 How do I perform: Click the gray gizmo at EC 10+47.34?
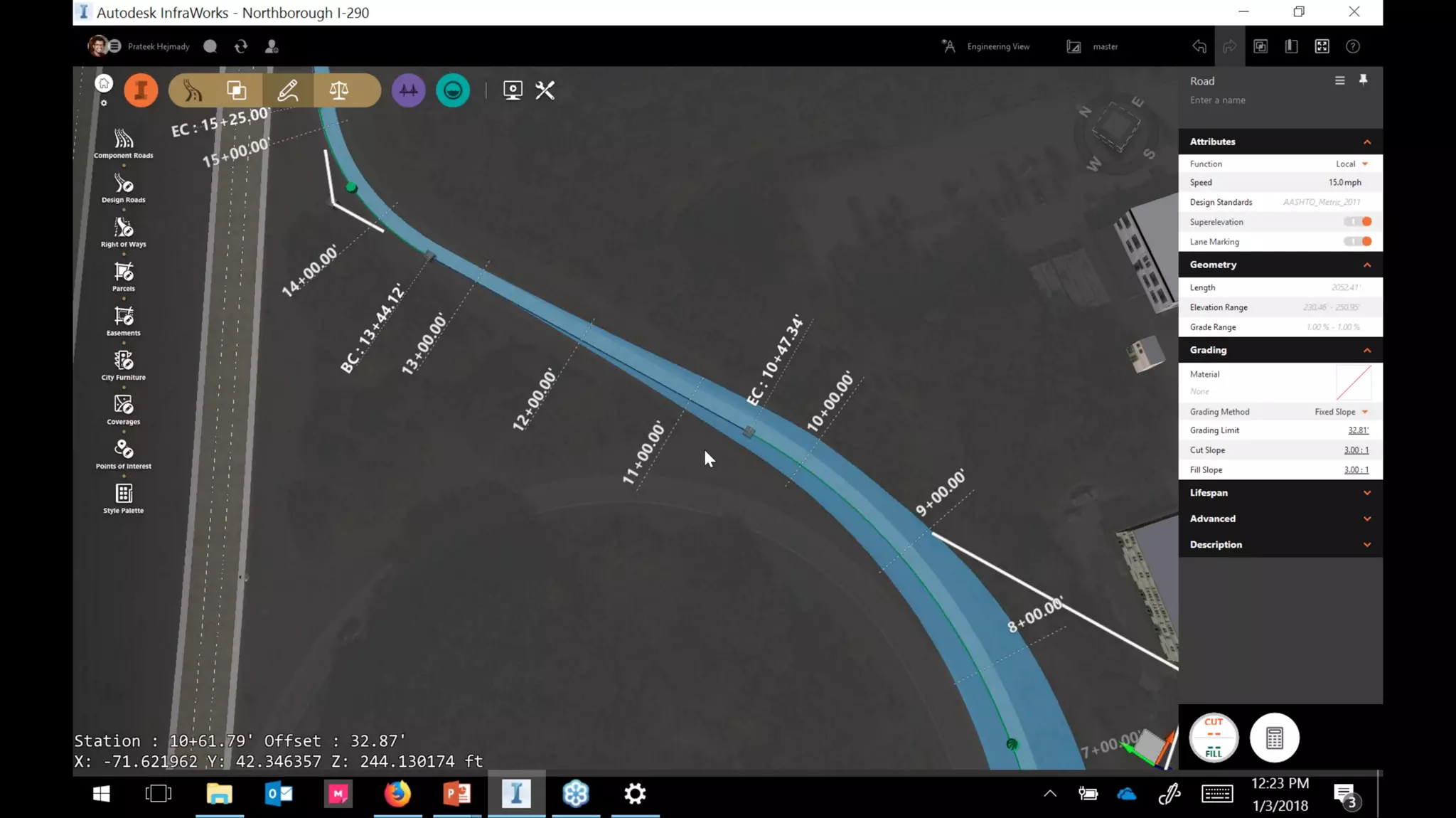pyautogui.click(x=749, y=432)
